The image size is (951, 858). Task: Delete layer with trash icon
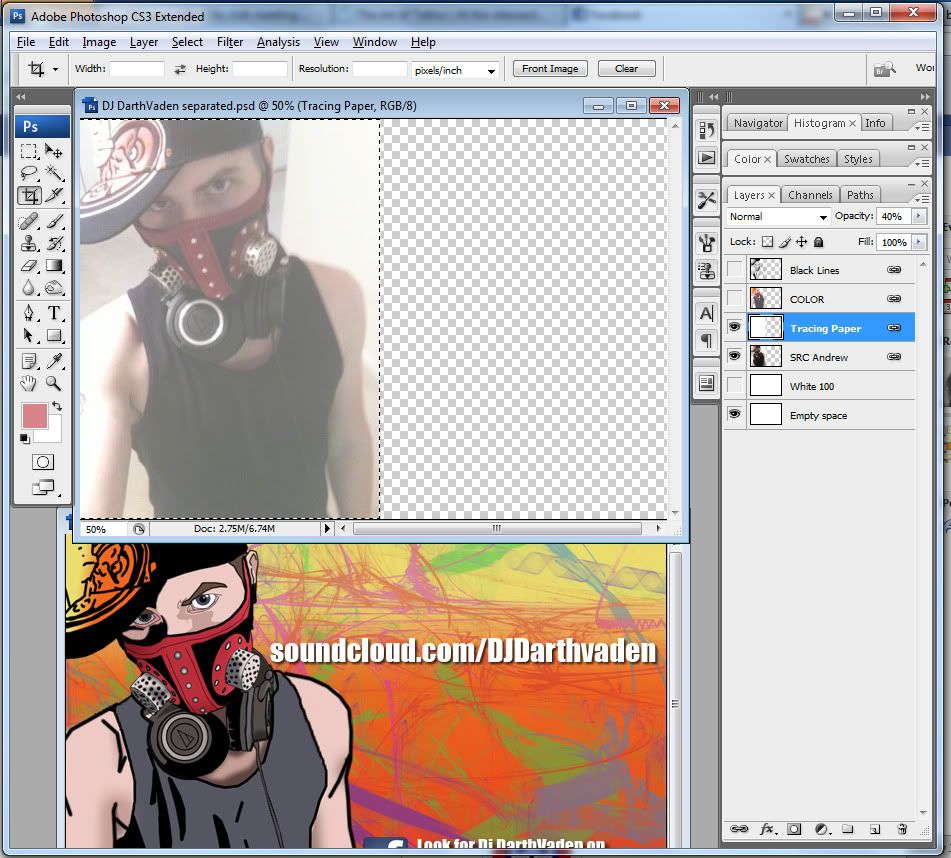pos(902,829)
